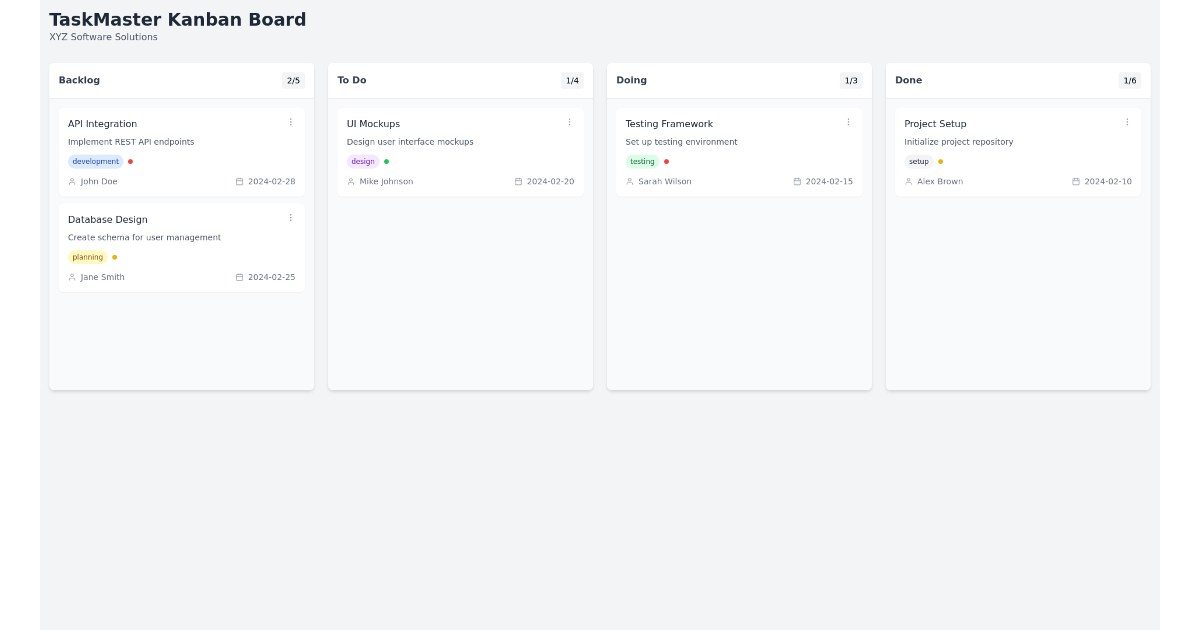Click the calendar icon beside 2024-02-20
This screenshot has width=1200, height=630.
(x=518, y=181)
